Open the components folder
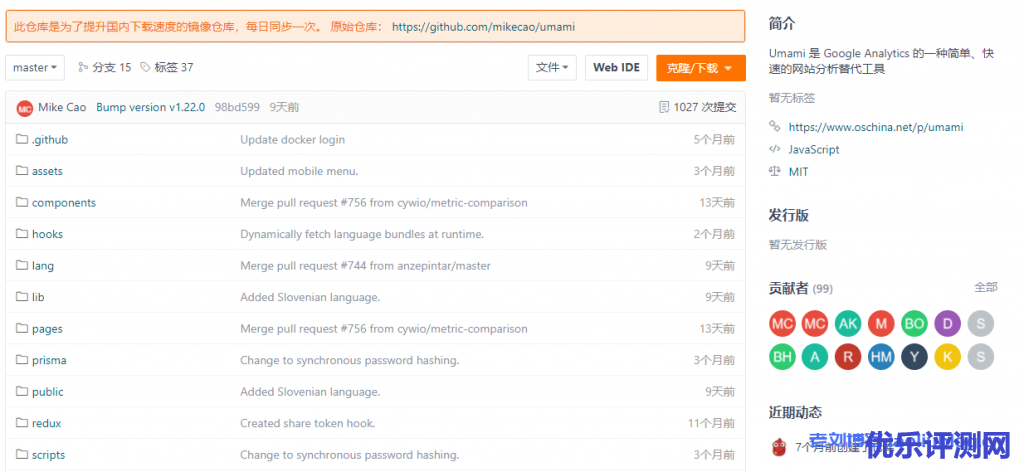This screenshot has height=472, width=1024. tap(64, 203)
